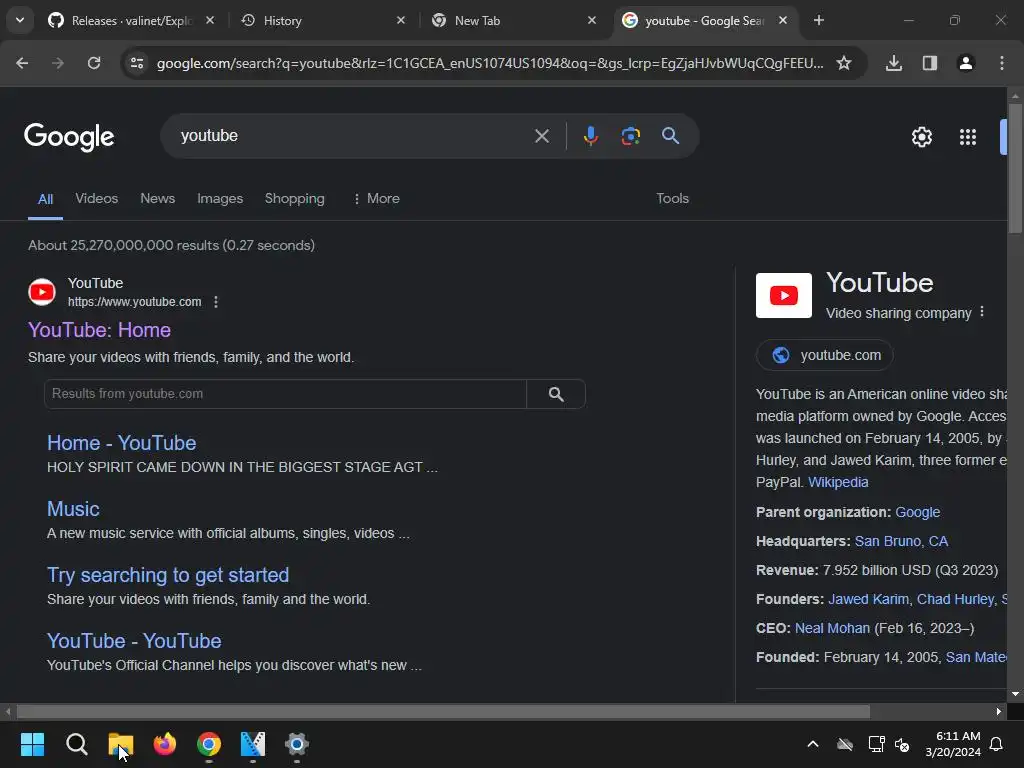Open Try searching to get started link
Viewport: 1024px width, 768px height.
coord(168,575)
